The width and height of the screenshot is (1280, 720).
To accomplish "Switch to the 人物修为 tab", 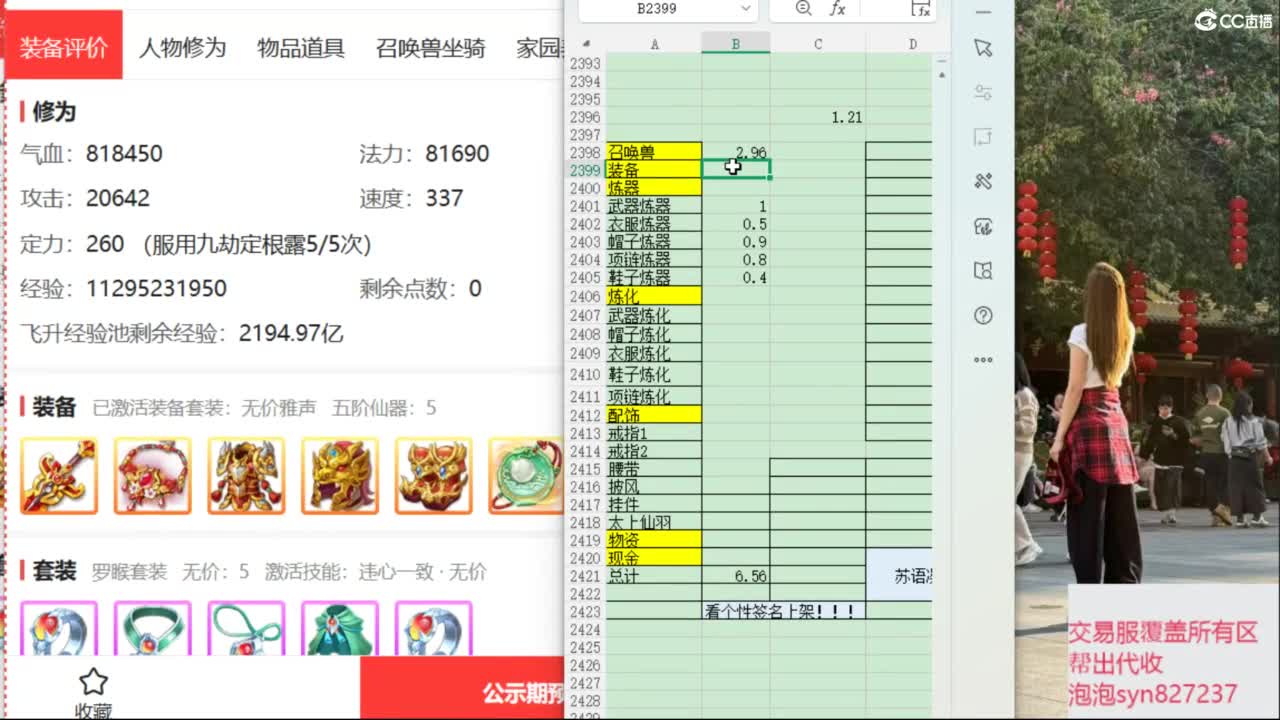I will 182,47.
